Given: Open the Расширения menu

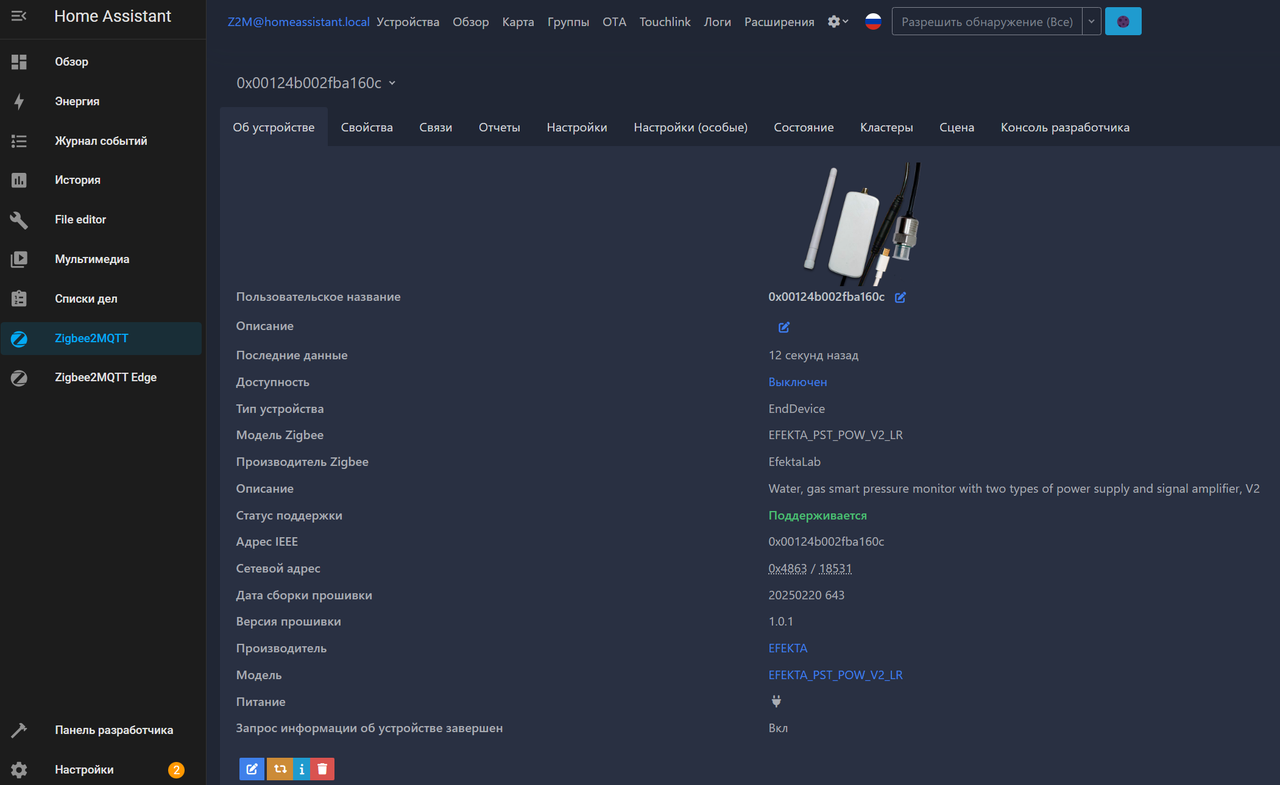Looking at the screenshot, I should pyautogui.click(x=779, y=22).
